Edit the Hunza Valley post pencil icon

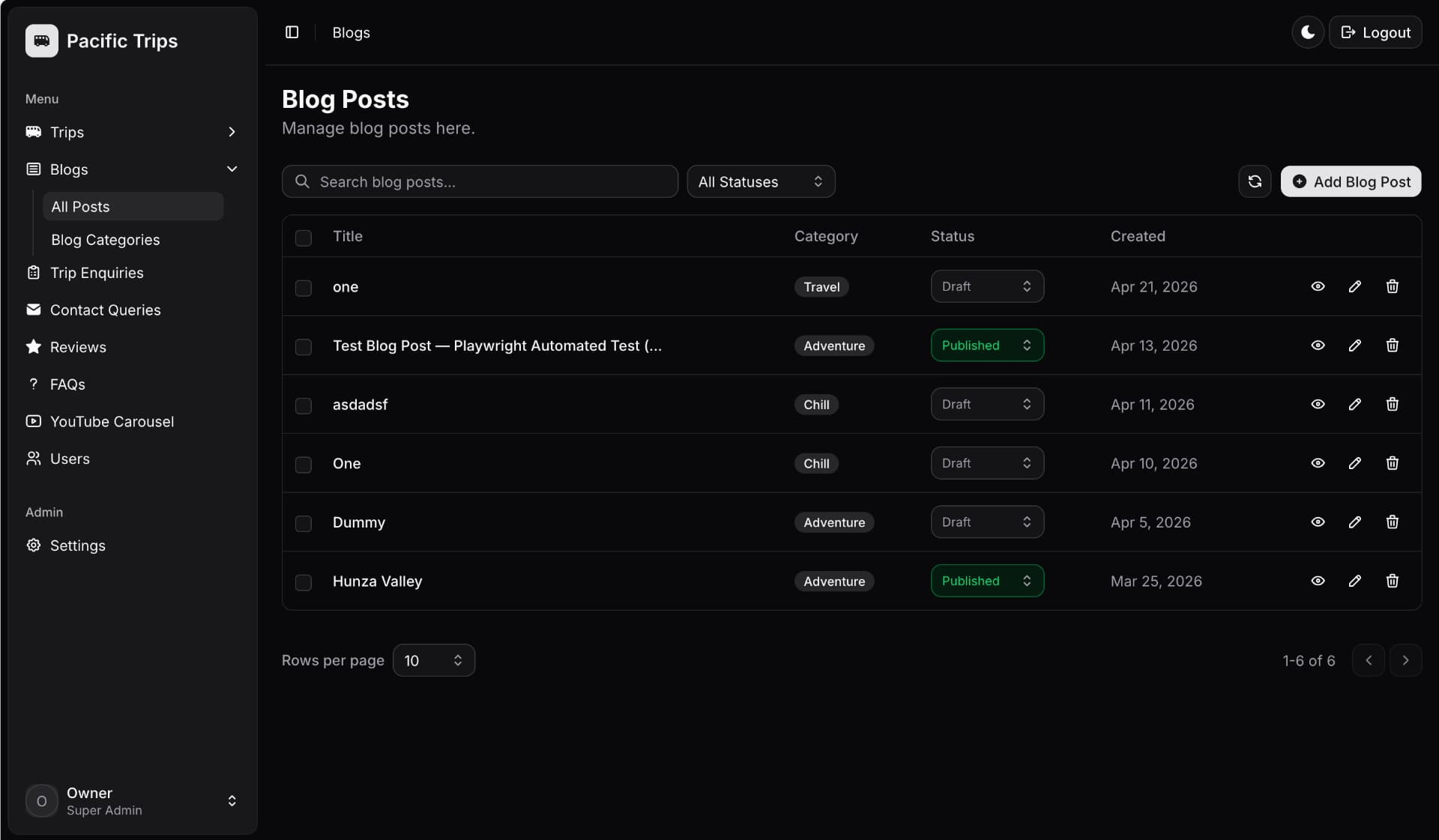tap(1355, 581)
